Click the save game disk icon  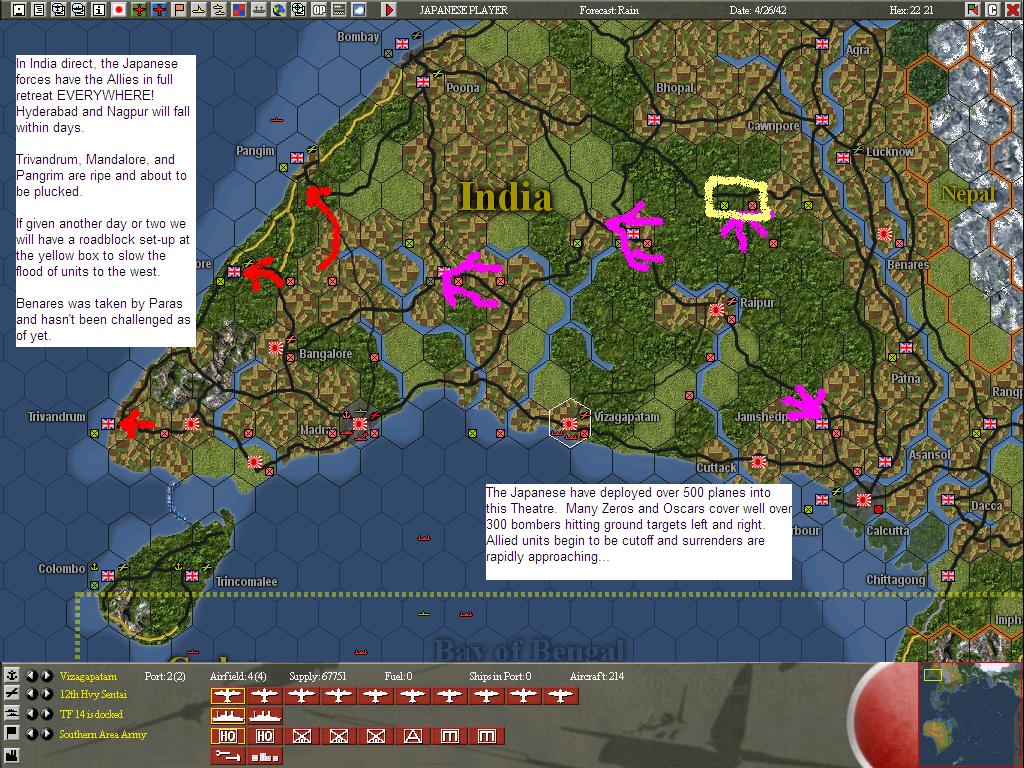click(x=19, y=10)
